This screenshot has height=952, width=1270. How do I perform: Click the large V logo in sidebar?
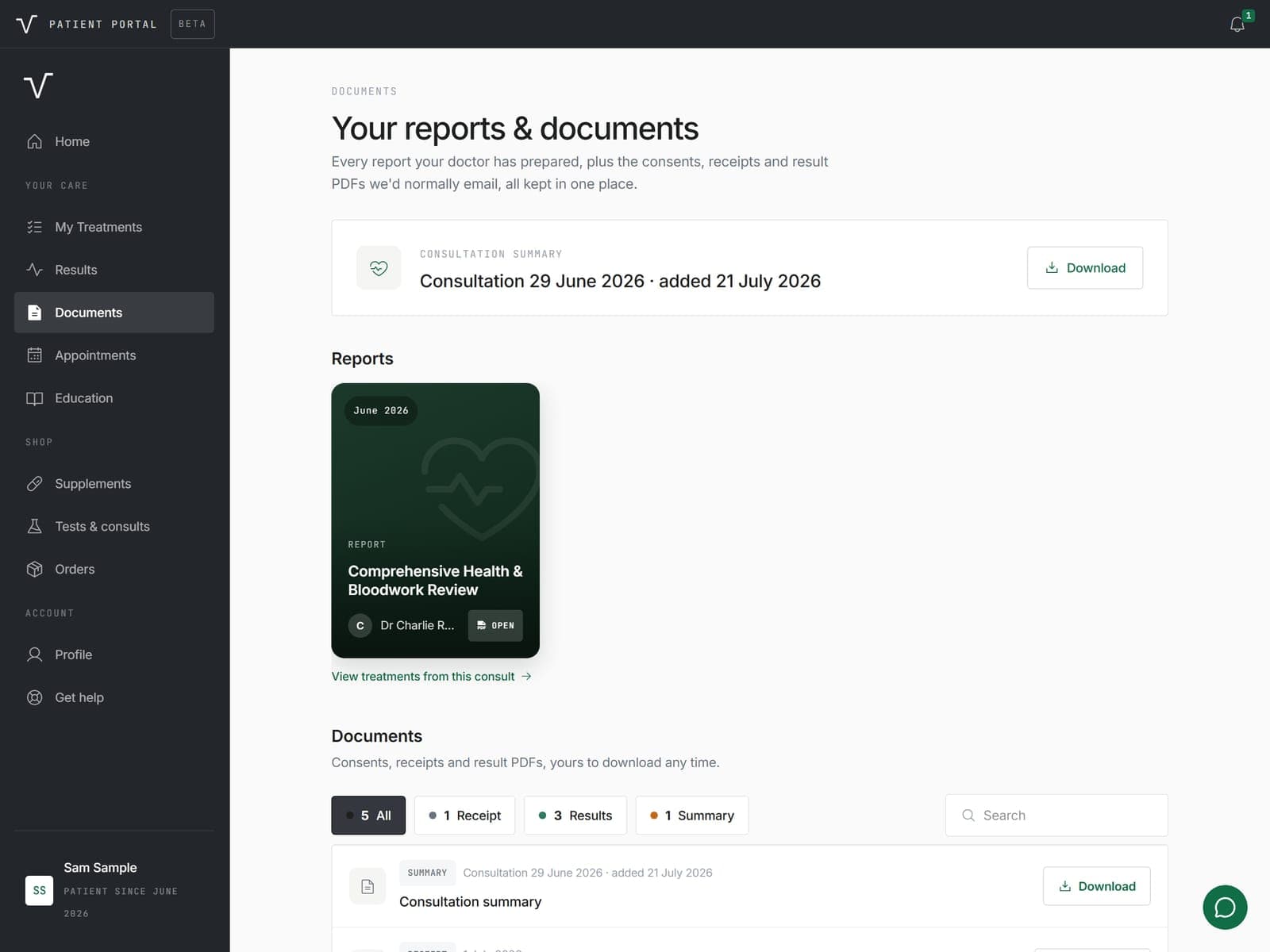pos(38,85)
